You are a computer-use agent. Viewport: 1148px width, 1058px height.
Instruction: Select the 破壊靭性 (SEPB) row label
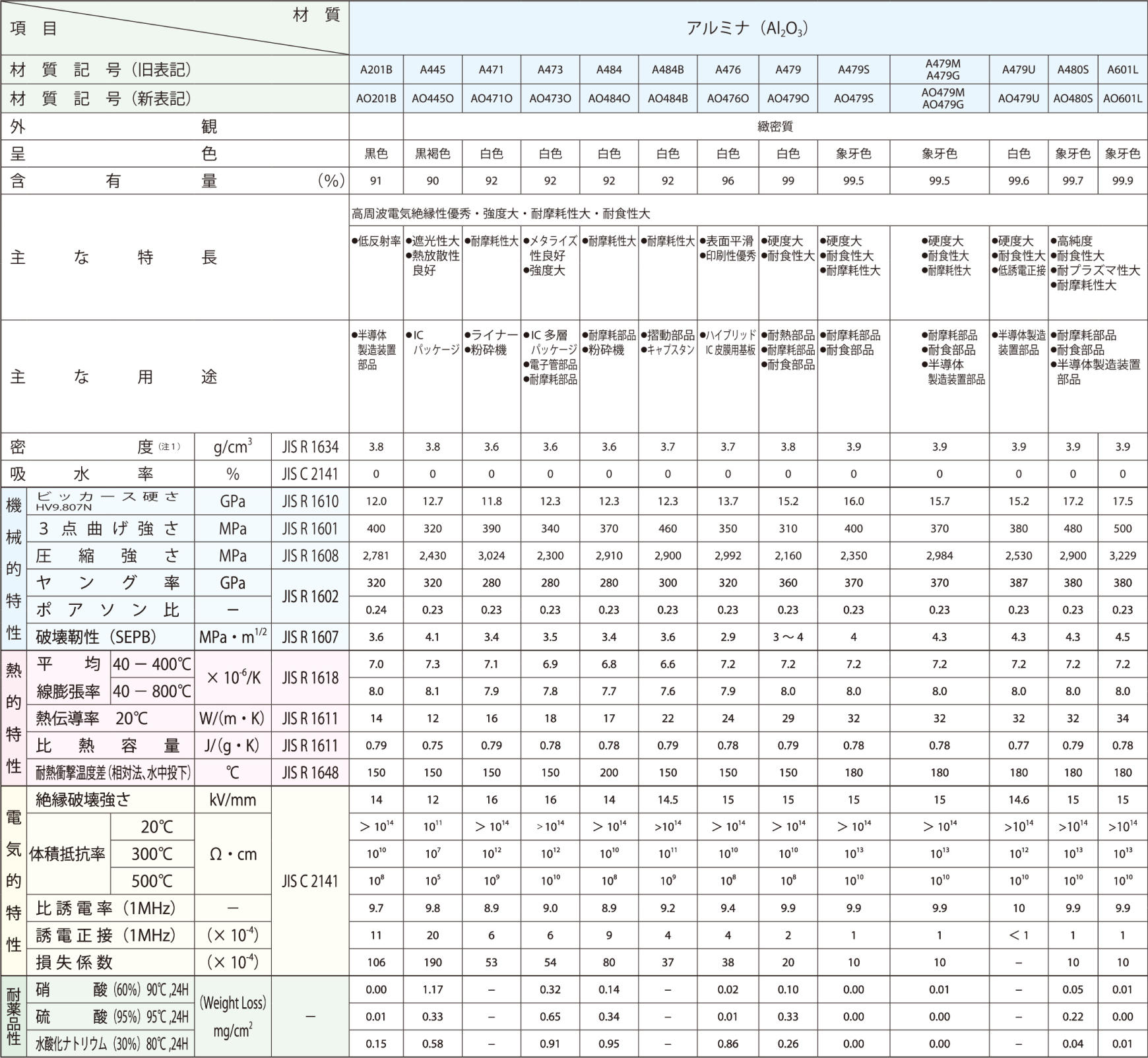pos(96,637)
